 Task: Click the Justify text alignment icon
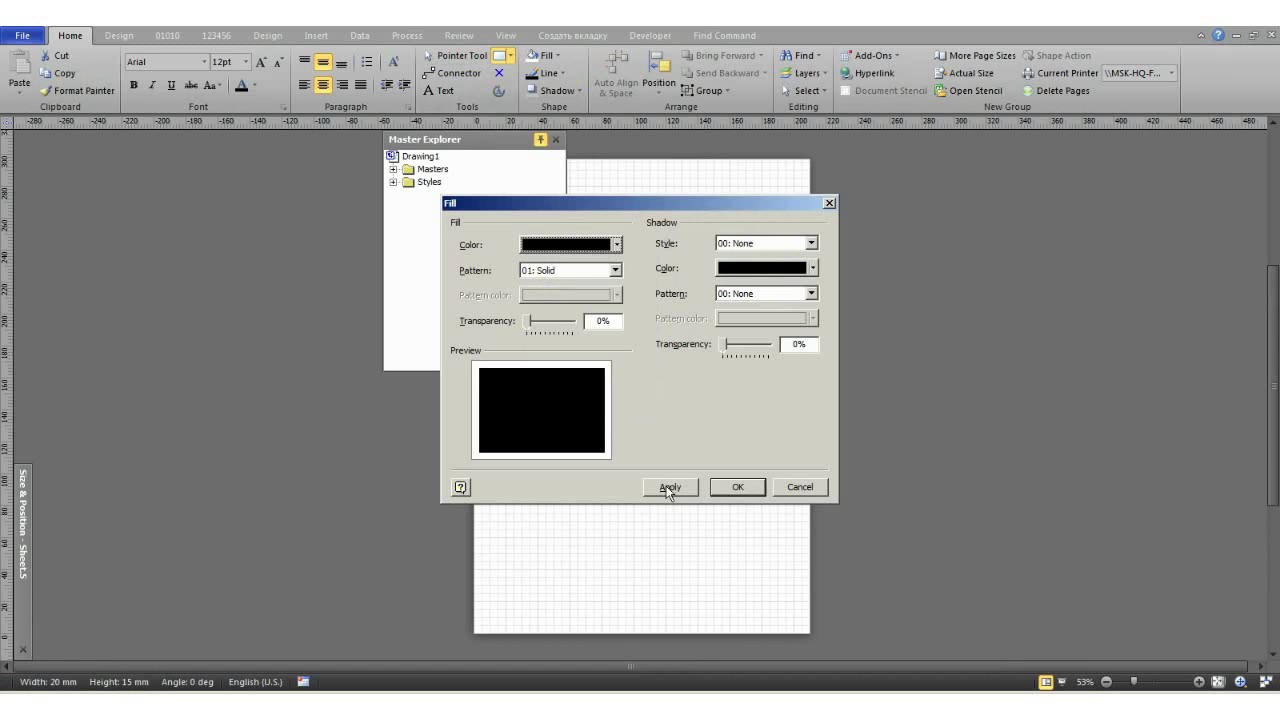(x=360, y=85)
